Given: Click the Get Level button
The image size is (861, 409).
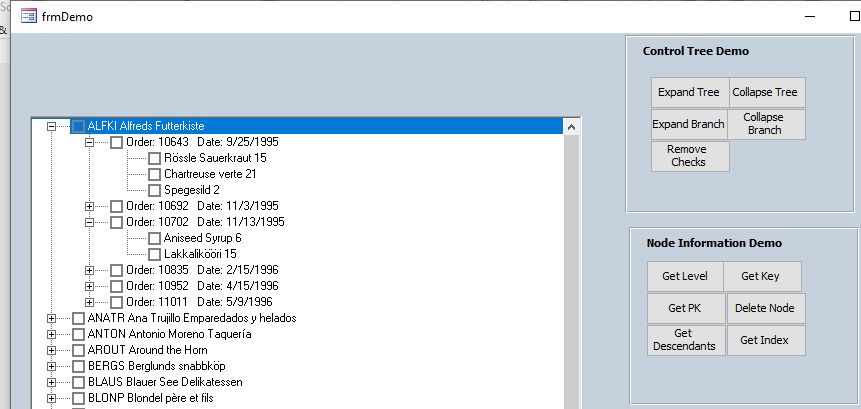Looking at the screenshot, I should coord(685,276).
